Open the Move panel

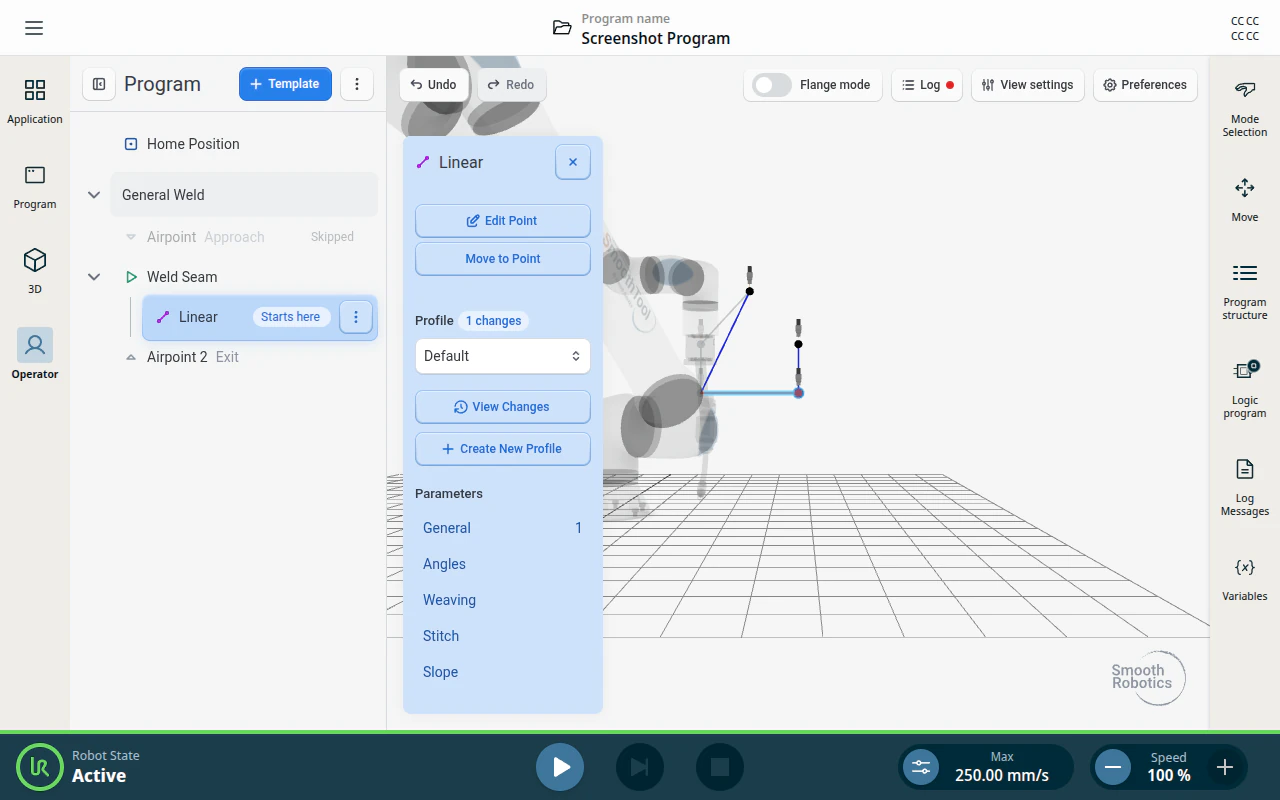pyautogui.click(x=1244, y=200)
